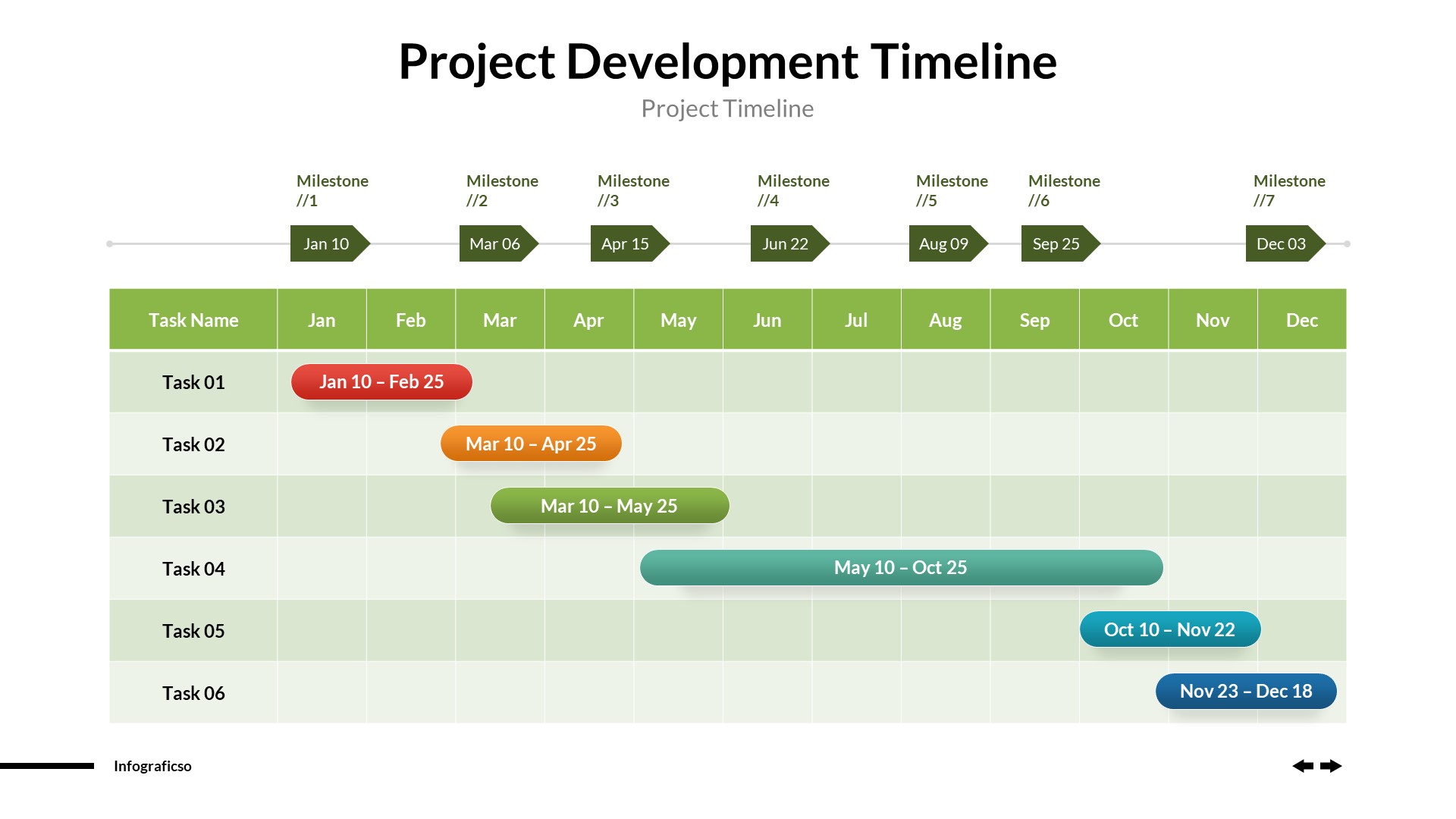Image resolution: width=1456 pixels, height=819 pixels.
Task: Click the left navigation arrow icon
Action: tap(1304, 765)
